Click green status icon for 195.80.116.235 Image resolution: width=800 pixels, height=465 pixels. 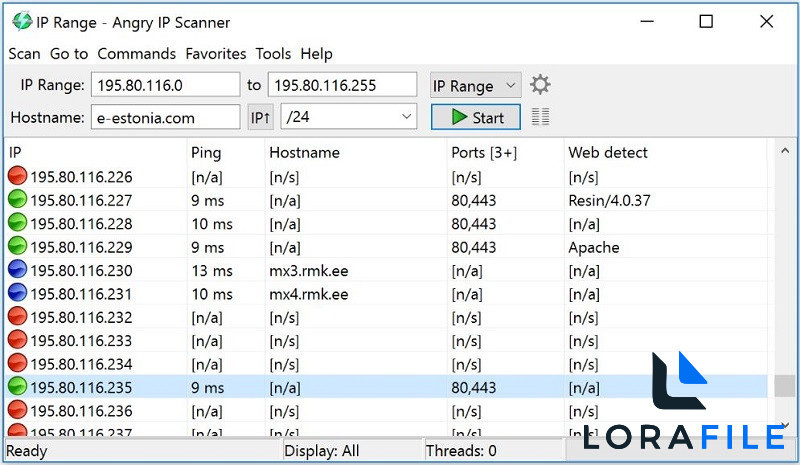click(x=17, y=387)
